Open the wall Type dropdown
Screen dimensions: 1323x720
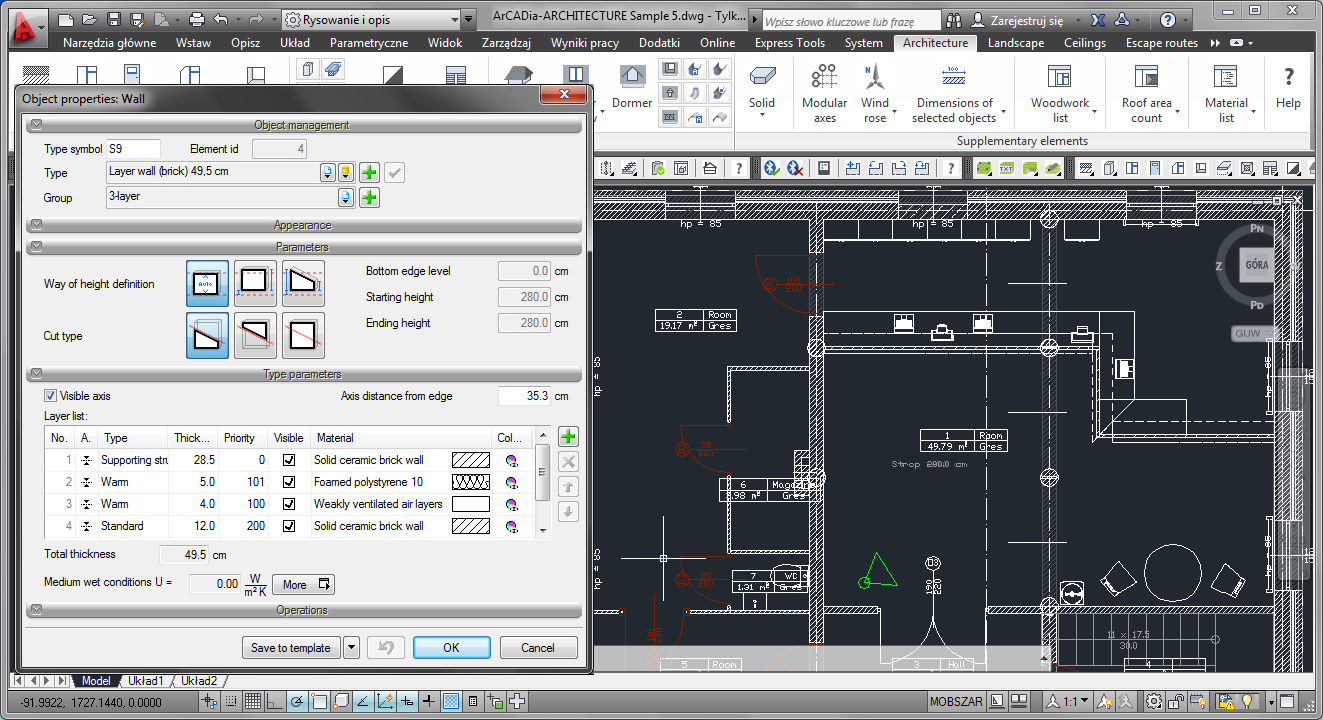coord(327,173)
